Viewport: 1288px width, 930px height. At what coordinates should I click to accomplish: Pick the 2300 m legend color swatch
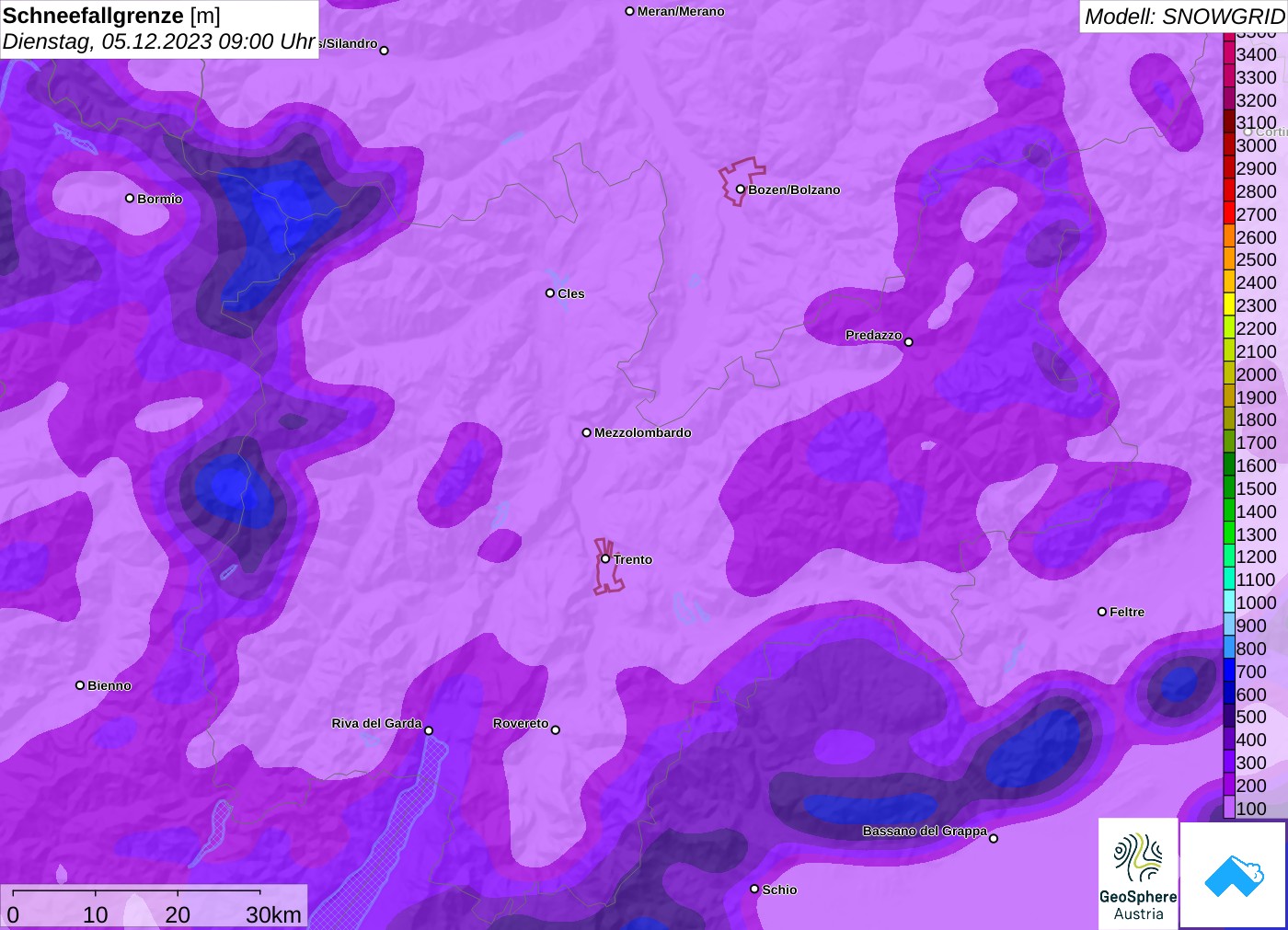pos(1229,305)
